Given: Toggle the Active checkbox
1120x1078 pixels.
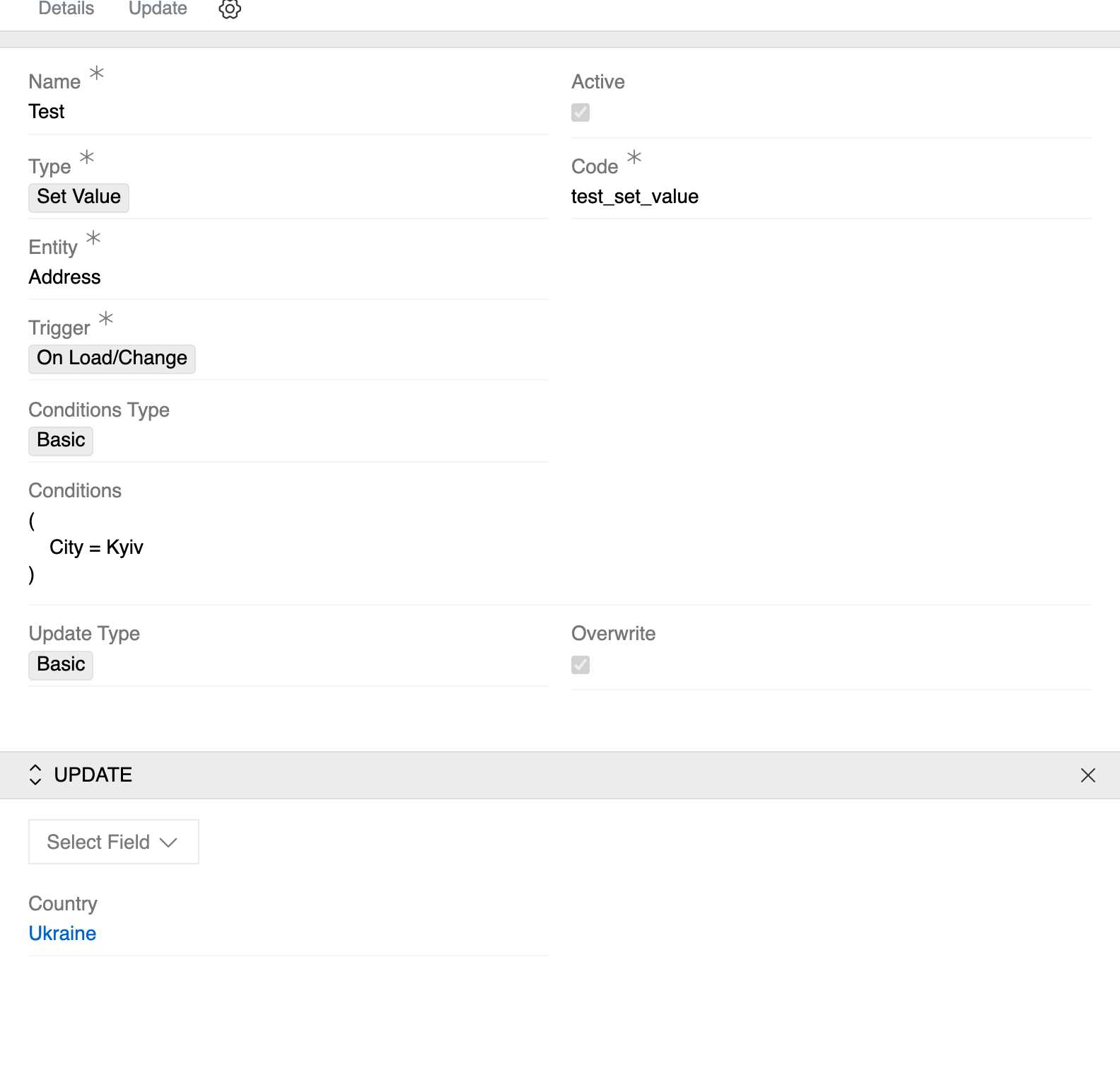Looking at the screenshot, I should click(581, 112).
